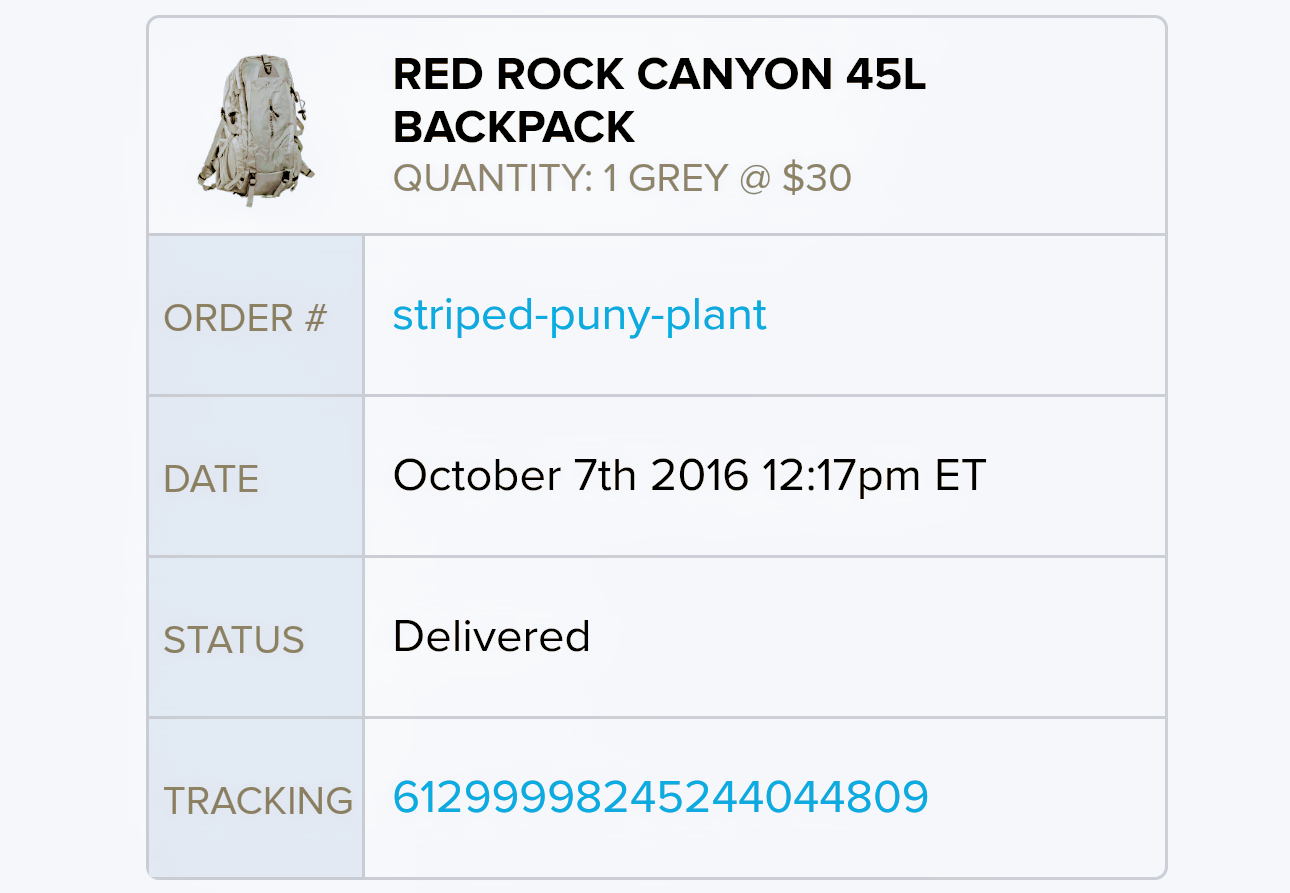Click the '1' quantity number
The image size is (1290, 893).
(610, 179)
